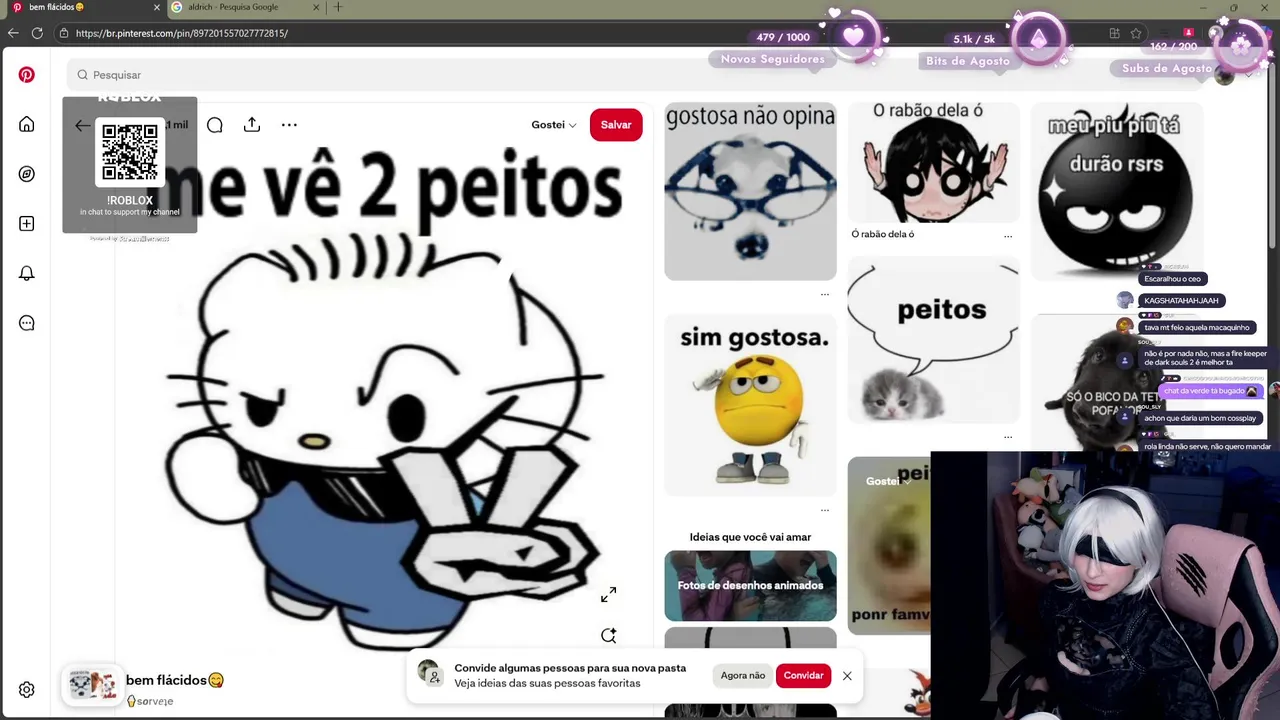The height and width of the screenshot is (720, 1280).
Task: Open a new browser tab with the plus
Action: (x=337, y=7)
